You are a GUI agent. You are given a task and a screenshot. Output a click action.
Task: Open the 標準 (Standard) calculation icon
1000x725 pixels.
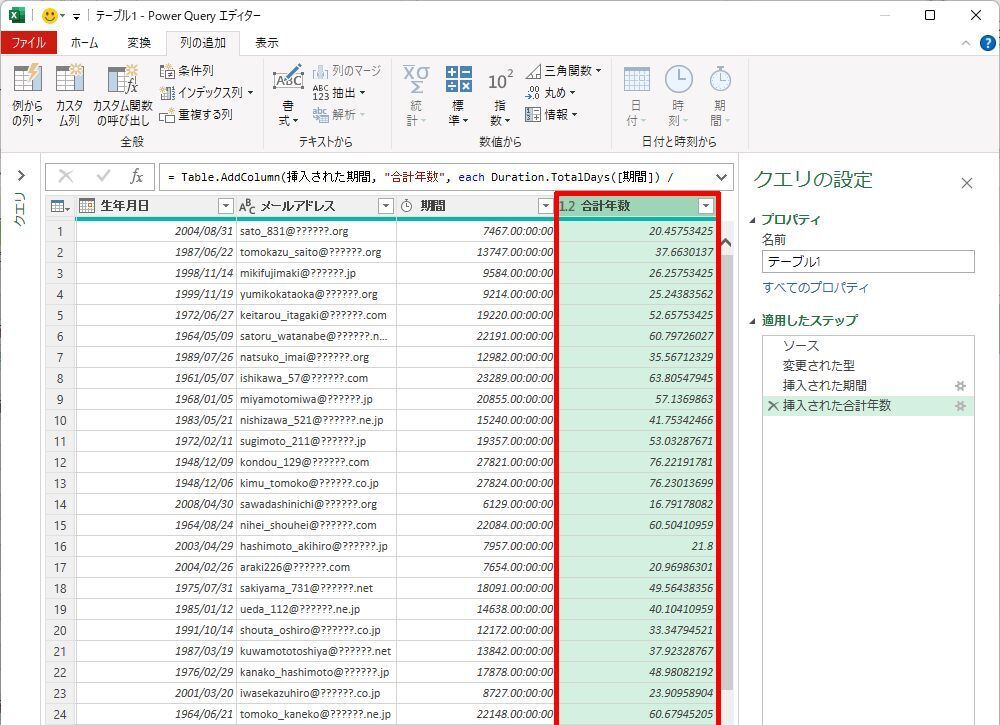pyautogui.click(x=459, y=80)
